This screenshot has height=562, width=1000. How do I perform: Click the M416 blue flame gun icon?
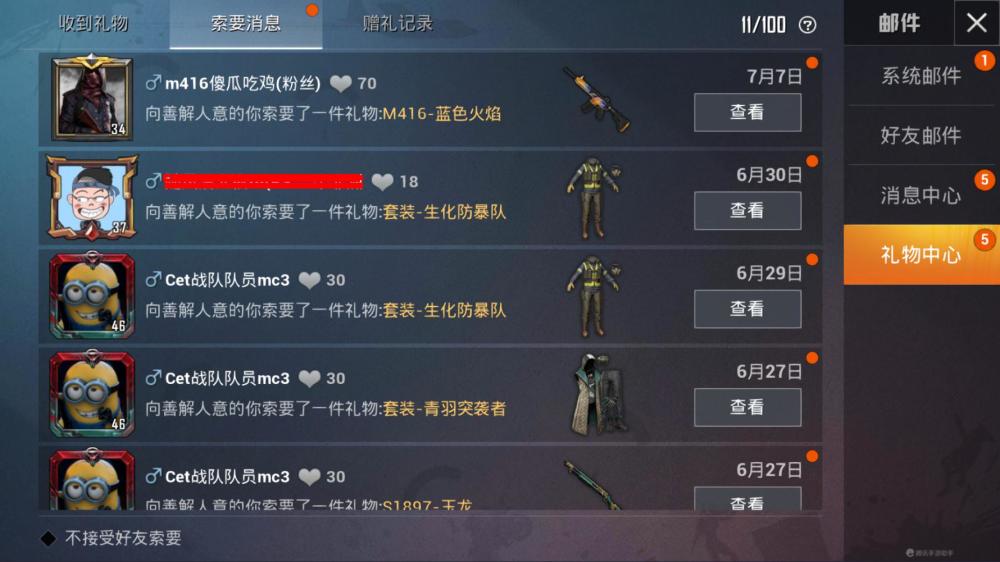click(596, 100)
